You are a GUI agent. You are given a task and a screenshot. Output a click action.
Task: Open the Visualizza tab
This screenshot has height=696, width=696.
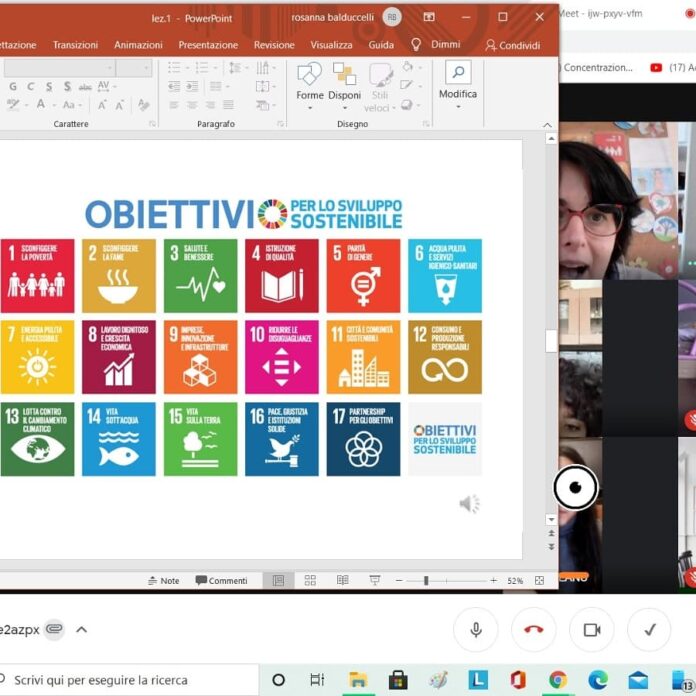(331, 45)
